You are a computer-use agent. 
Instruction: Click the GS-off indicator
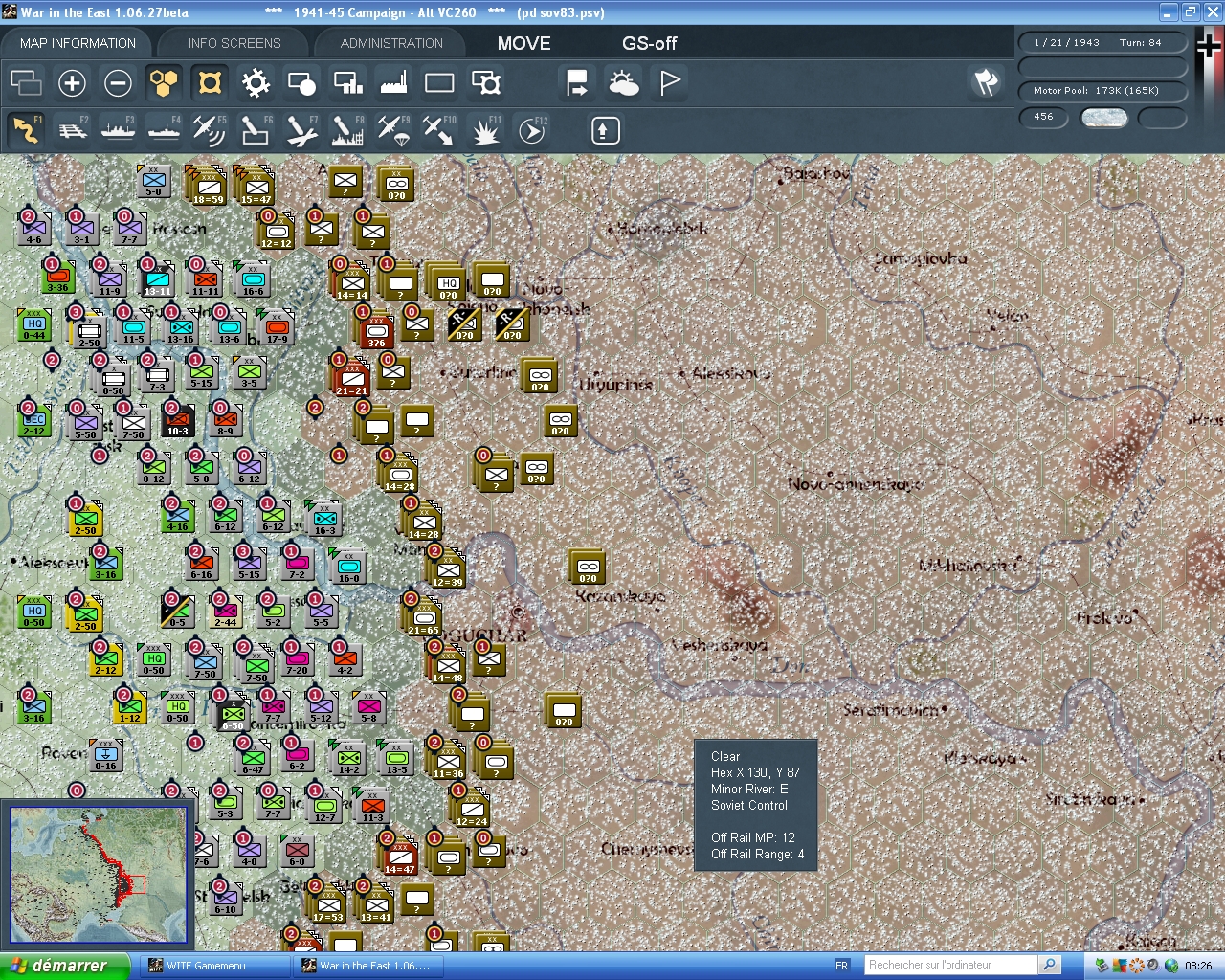[649, 43]
